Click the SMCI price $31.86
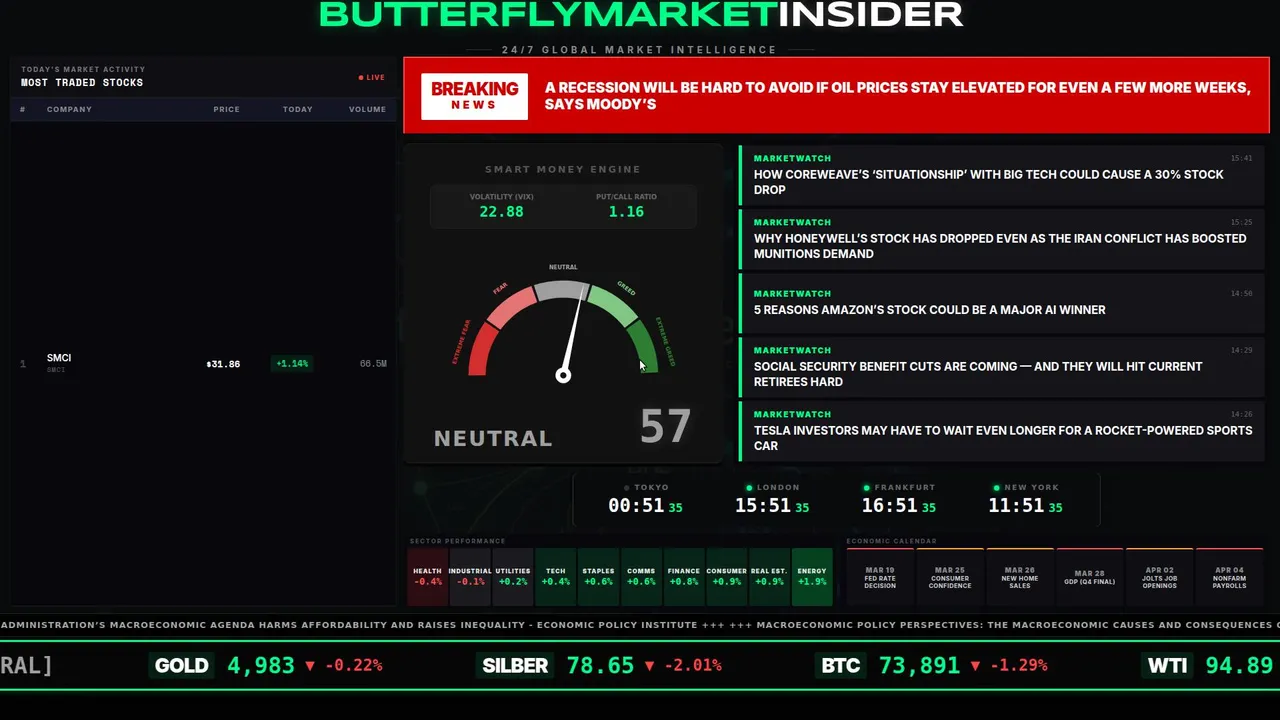 point(223,364)
